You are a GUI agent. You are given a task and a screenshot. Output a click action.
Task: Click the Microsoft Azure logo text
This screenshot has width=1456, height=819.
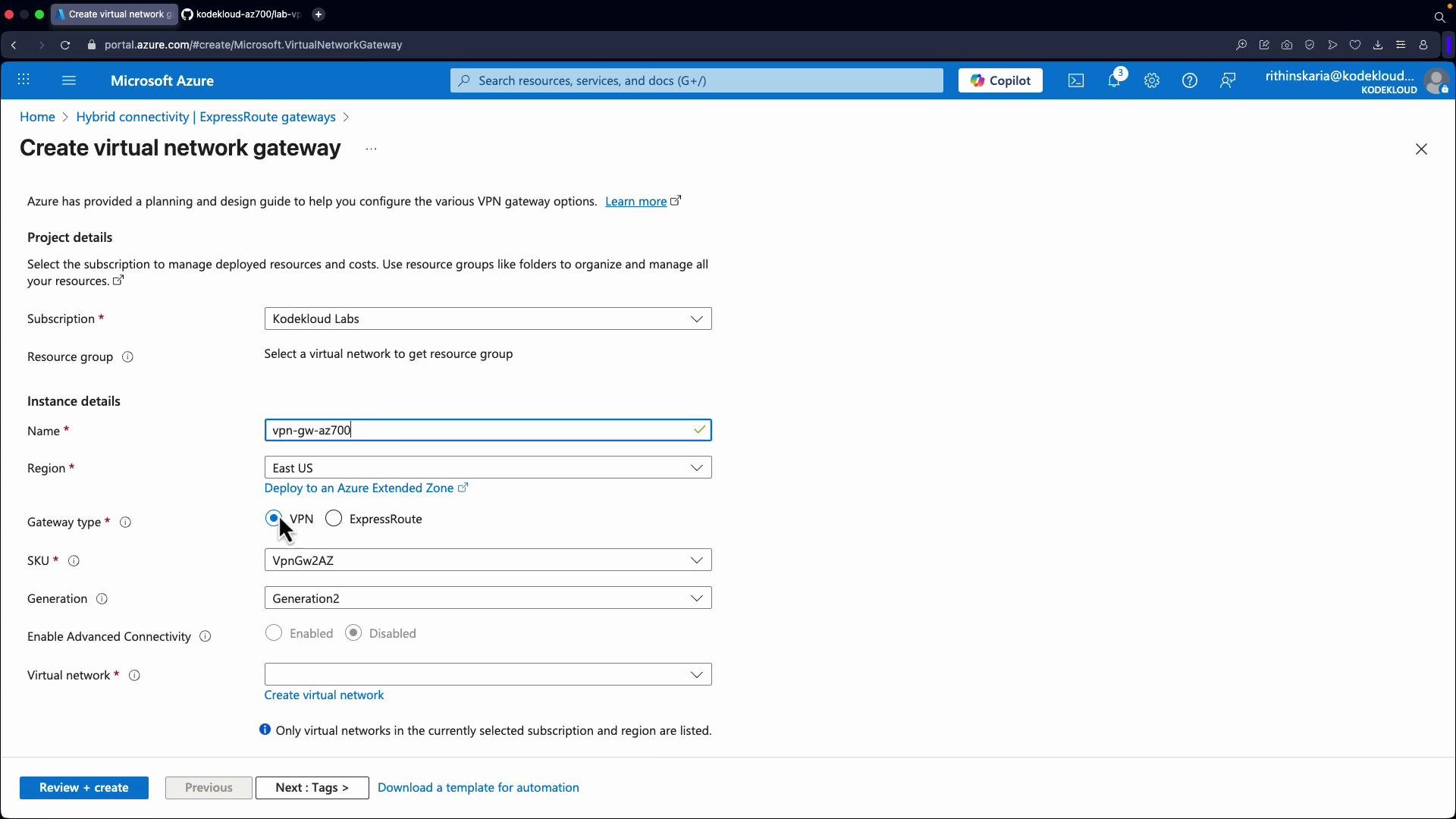tap(162, 80)
